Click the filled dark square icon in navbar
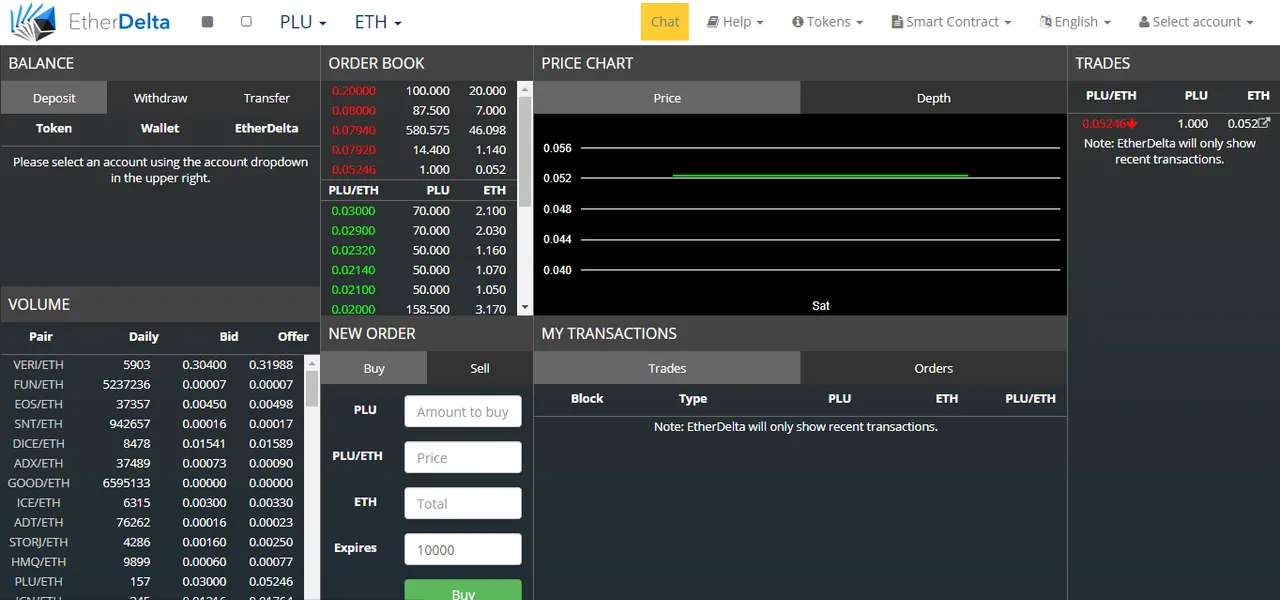This screenshot has width=1280, height=600. tap(207, 21)
